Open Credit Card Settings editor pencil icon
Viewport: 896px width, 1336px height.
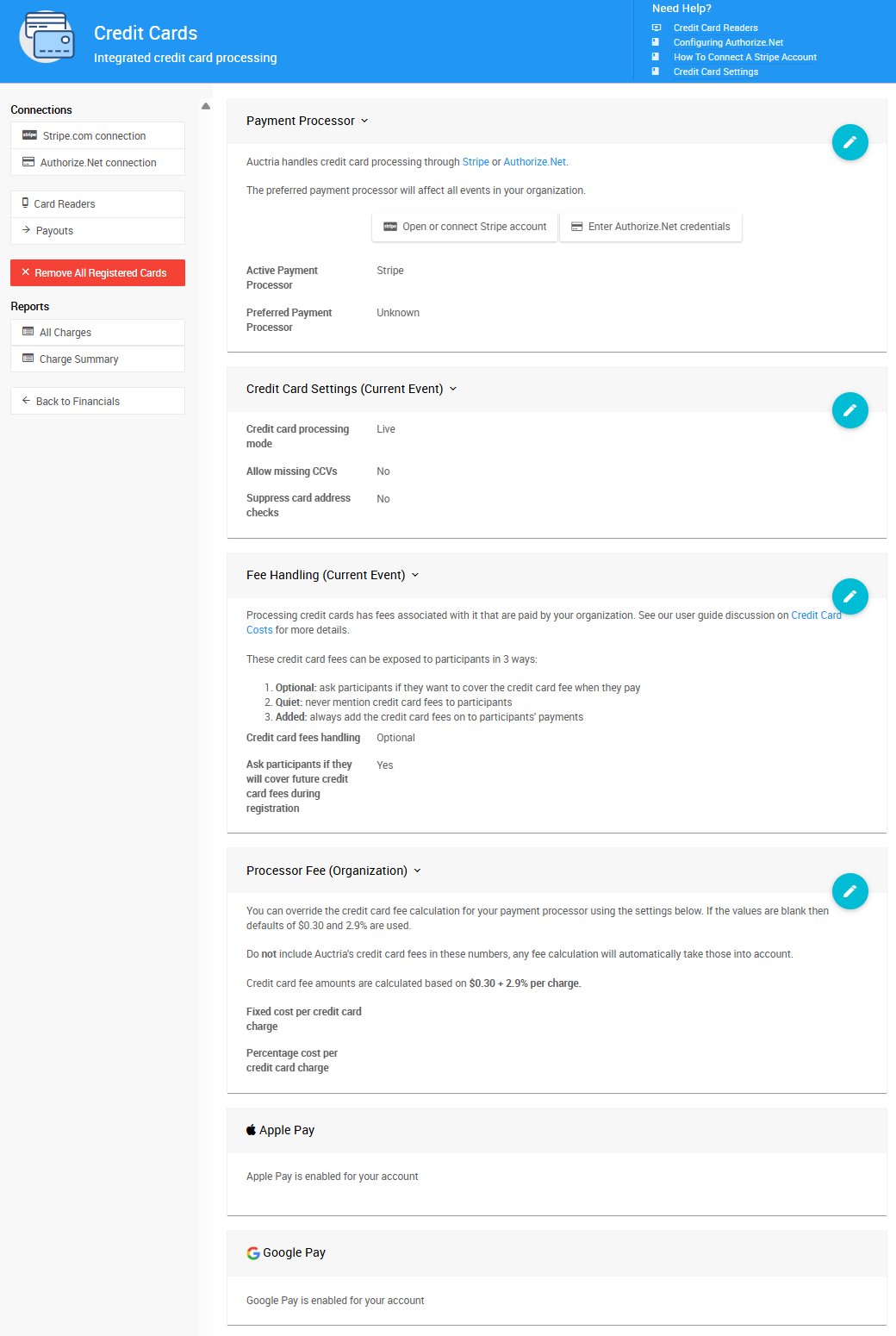850,410
